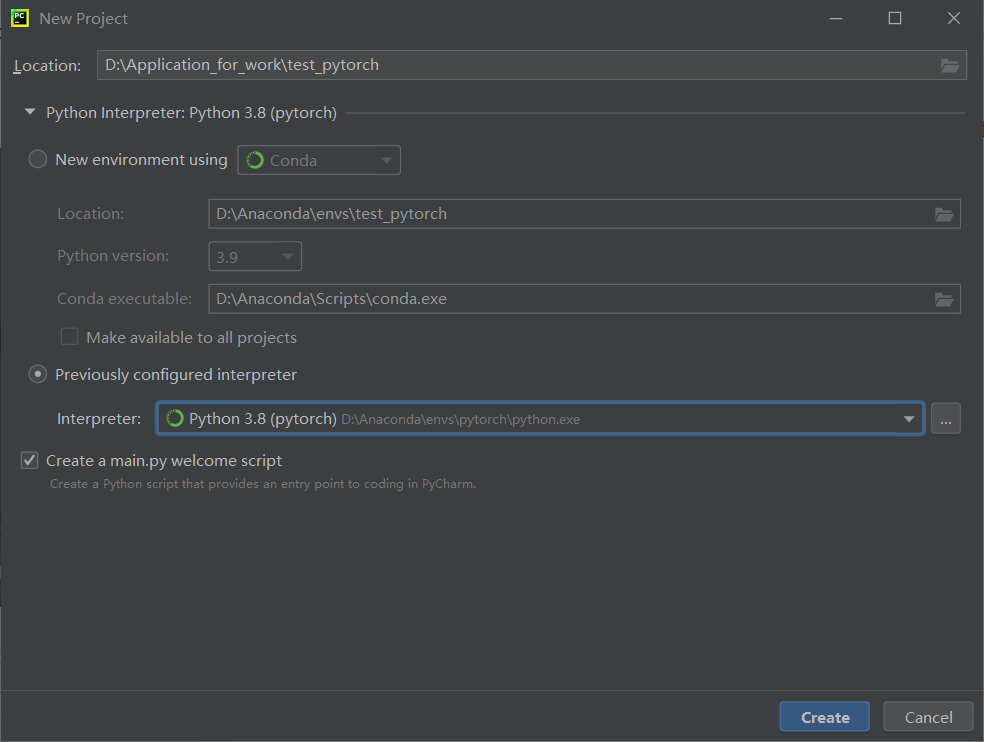Click the Cancel button
Image resolution: width=984 pixels, height=742 pixels.
(x=928, y=716)
